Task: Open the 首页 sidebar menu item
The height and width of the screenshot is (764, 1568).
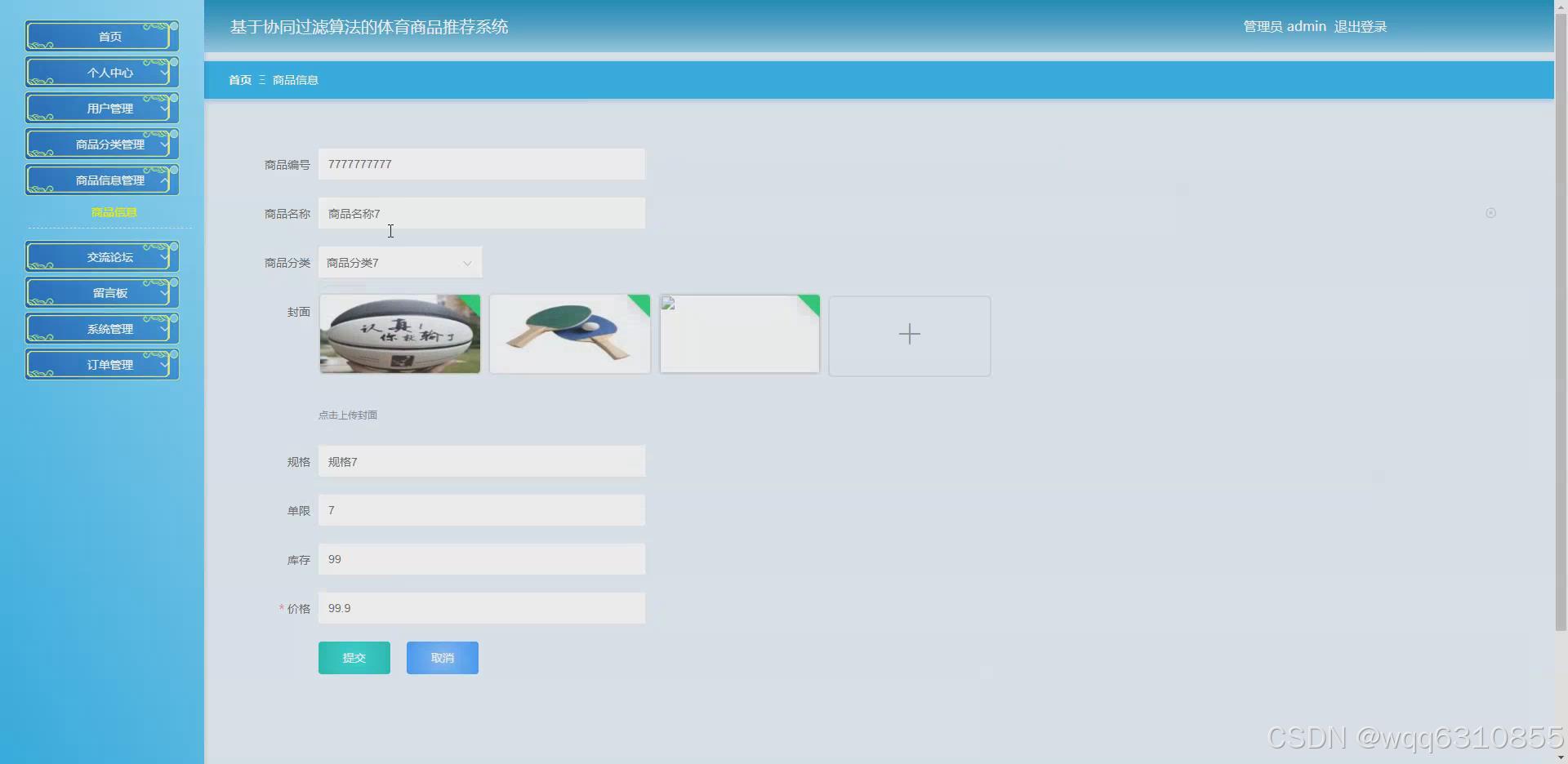Action: tap(102, 36)
